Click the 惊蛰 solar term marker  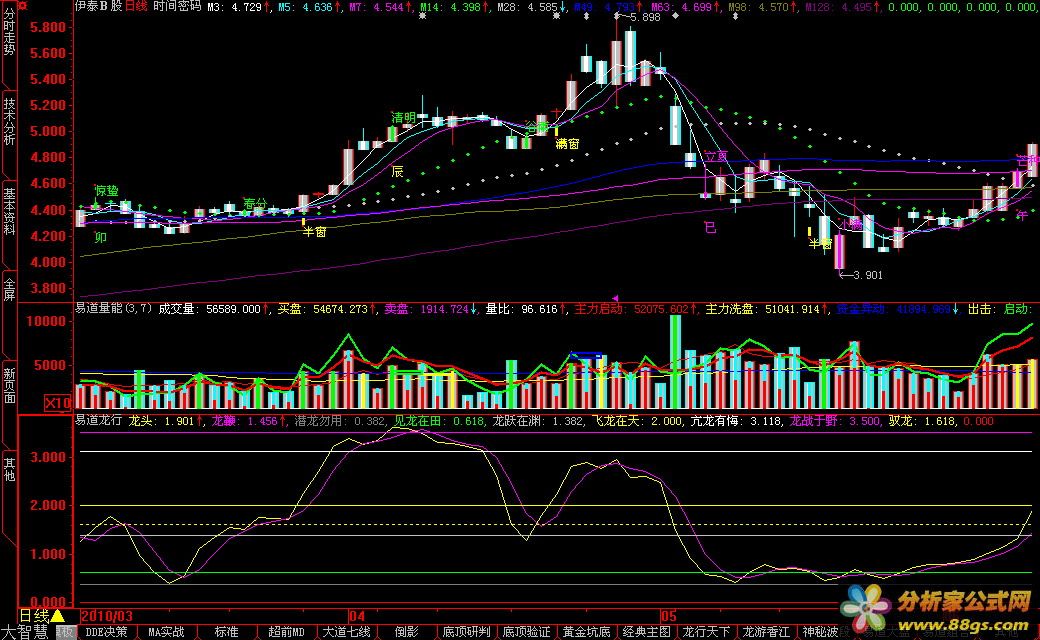coord(106,191)
